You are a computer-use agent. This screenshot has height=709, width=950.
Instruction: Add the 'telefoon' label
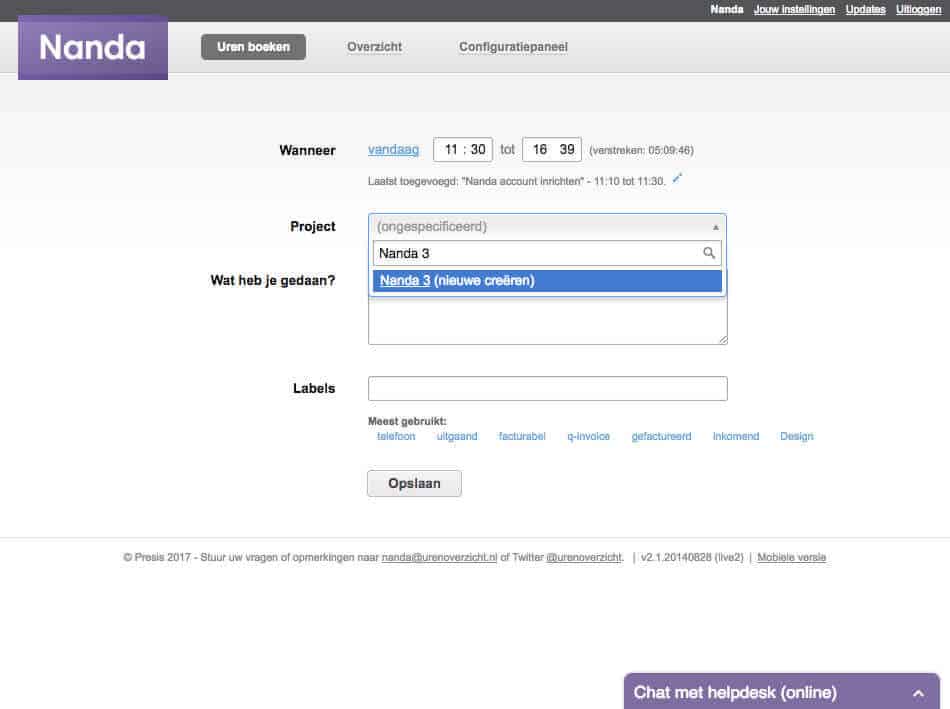(x=396, y=436)
